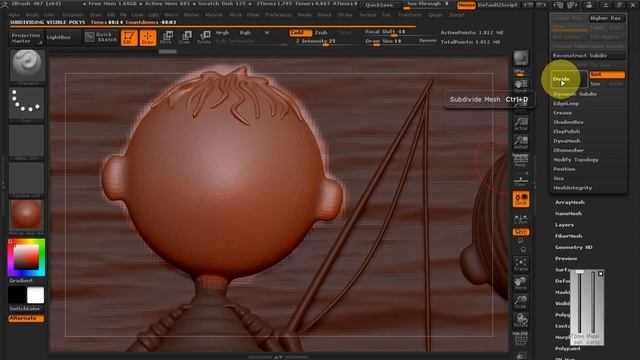Open Projection Master
Image resolution: width=640 pixels, height=360 pixels.
(x=26, y=38)
